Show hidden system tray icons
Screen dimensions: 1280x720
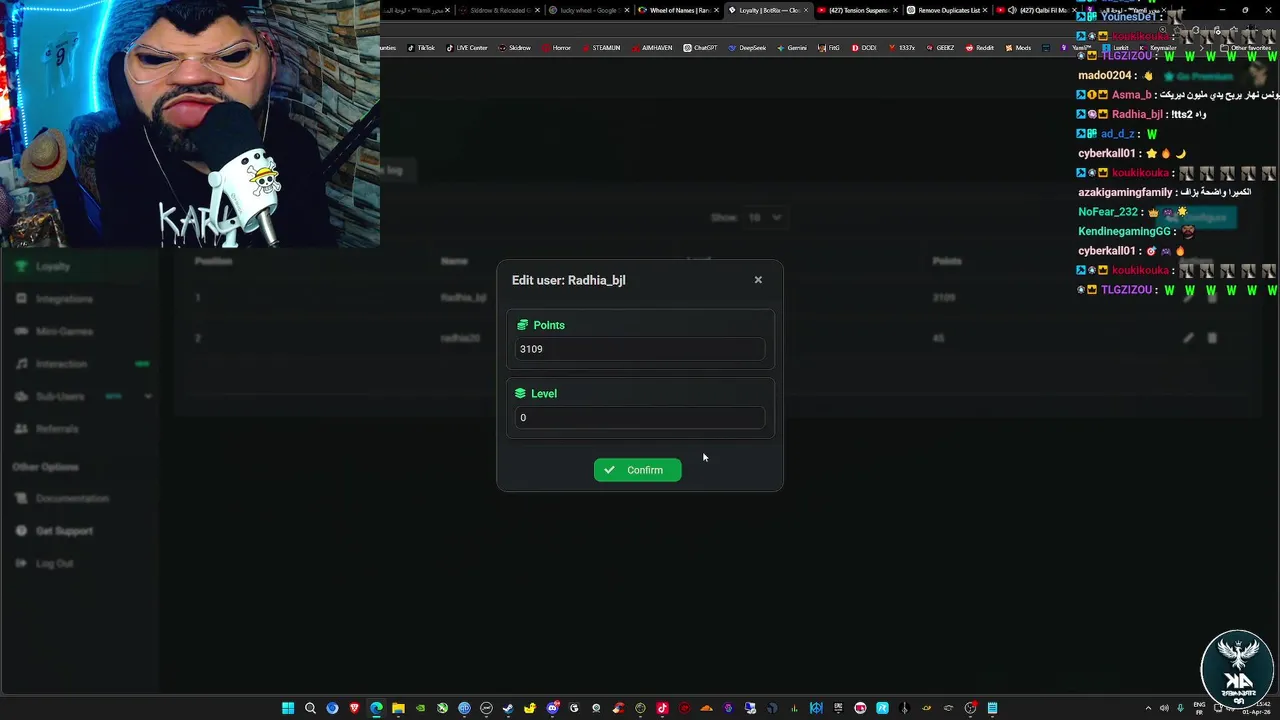(1148, 708)
